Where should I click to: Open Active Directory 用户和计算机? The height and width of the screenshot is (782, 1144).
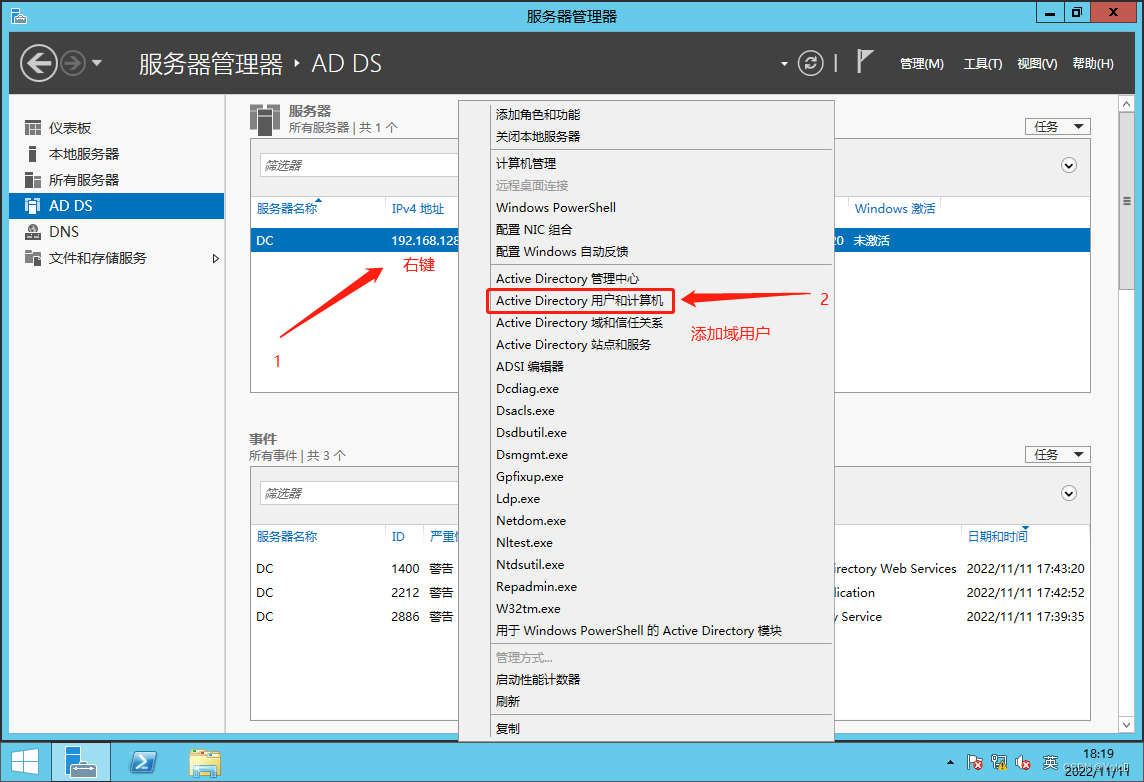point(579,301)
